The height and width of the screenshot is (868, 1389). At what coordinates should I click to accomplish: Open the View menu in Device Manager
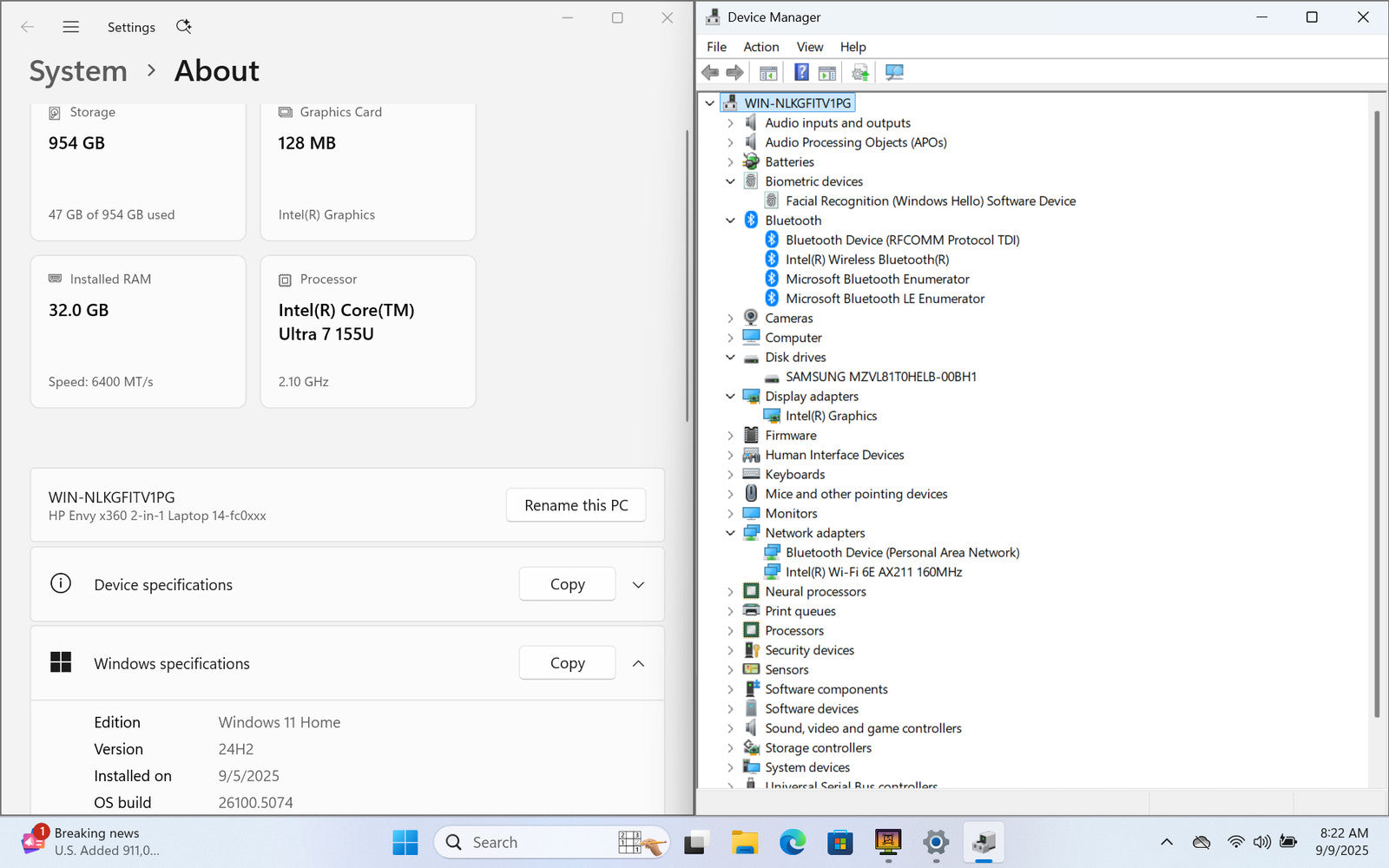pos(809,47)
